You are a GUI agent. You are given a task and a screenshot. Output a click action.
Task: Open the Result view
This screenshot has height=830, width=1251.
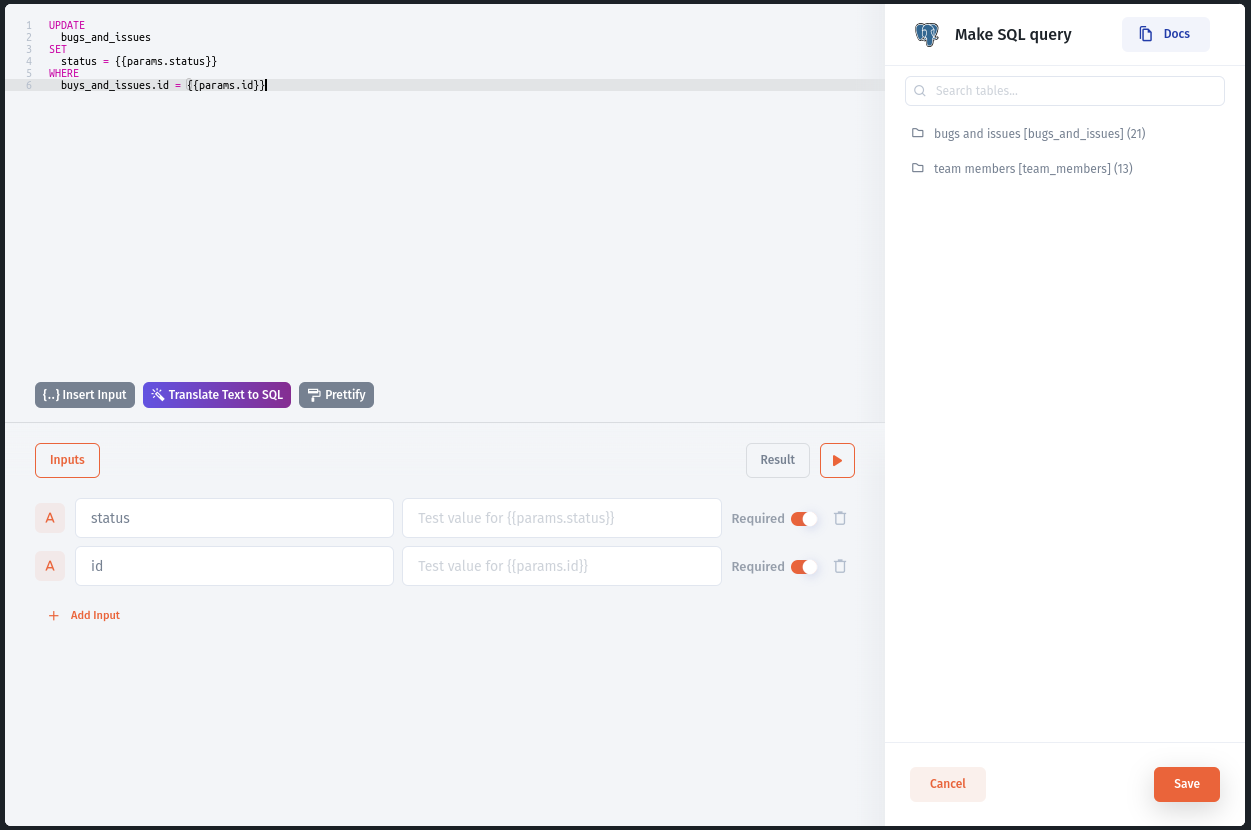777,460
